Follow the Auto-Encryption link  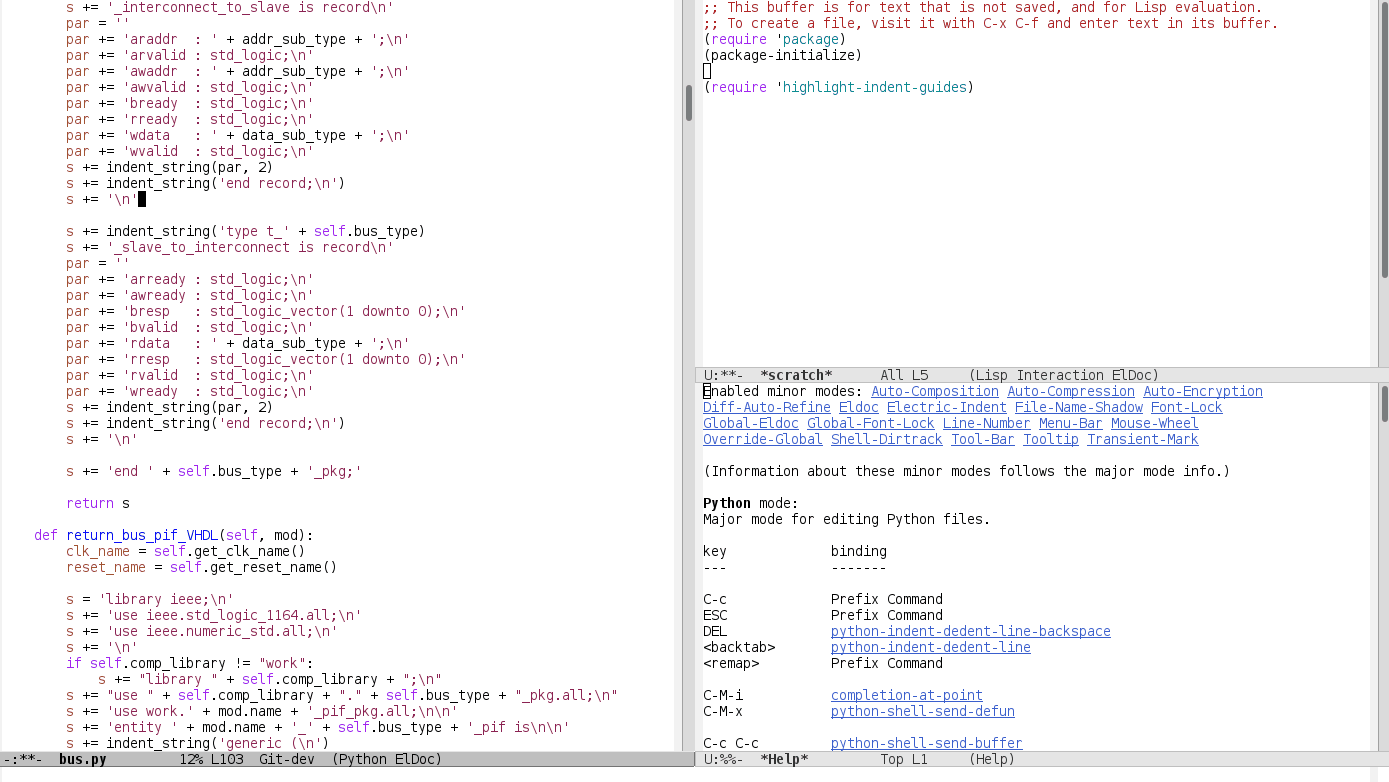click(1203, 391)
